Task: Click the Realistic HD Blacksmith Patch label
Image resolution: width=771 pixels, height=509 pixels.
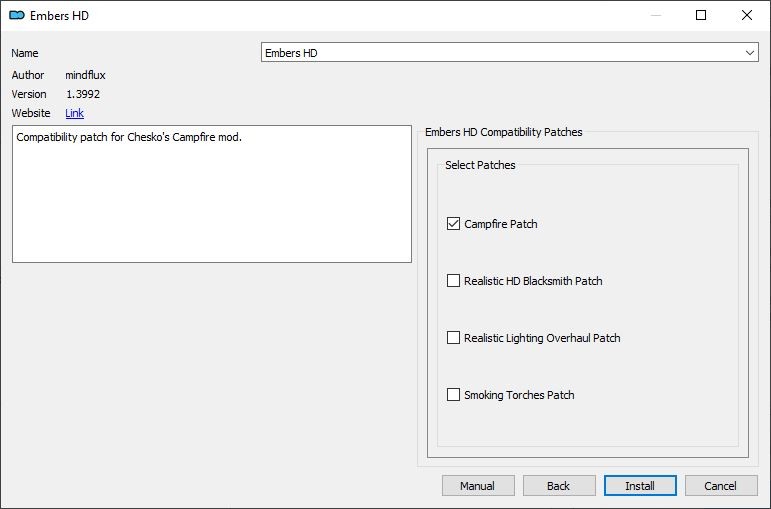Action: click(533, 281)
